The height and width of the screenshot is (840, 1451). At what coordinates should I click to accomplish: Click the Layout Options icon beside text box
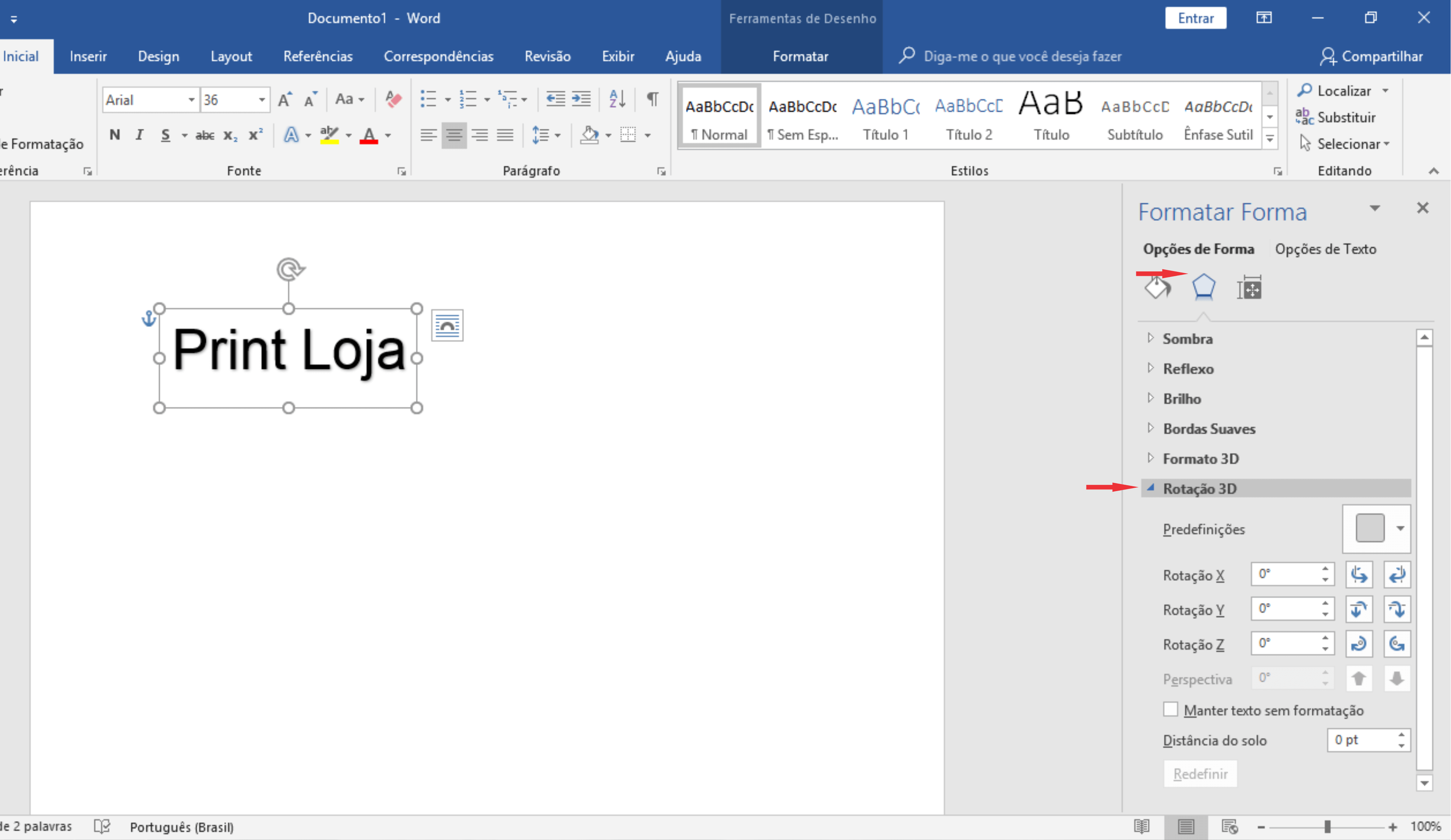pyautogui.click(x=447, y=326)
